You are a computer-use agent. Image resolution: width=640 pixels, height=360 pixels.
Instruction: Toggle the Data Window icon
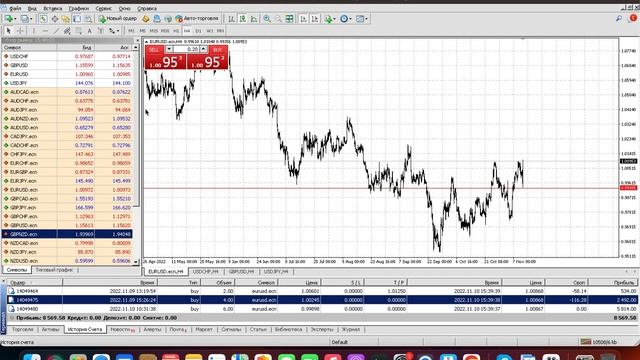click(x=55, y=19)
